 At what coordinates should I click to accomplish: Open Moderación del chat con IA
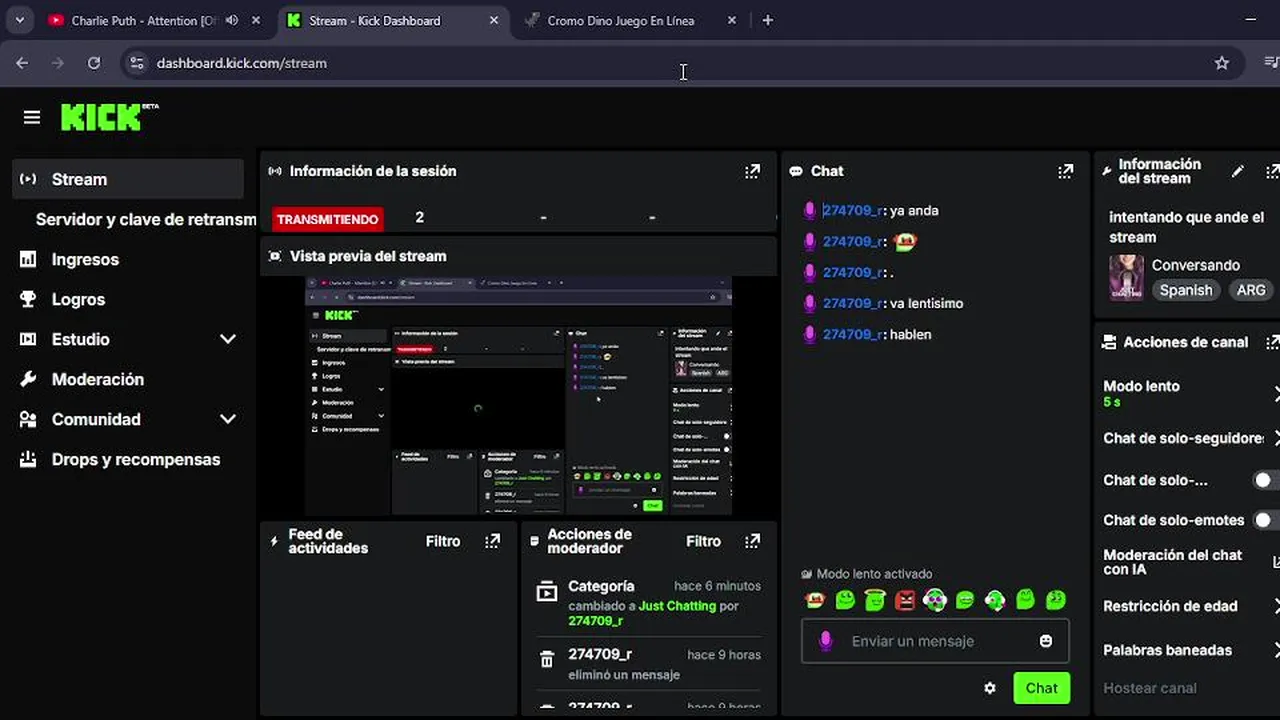tap(1190, 562)
